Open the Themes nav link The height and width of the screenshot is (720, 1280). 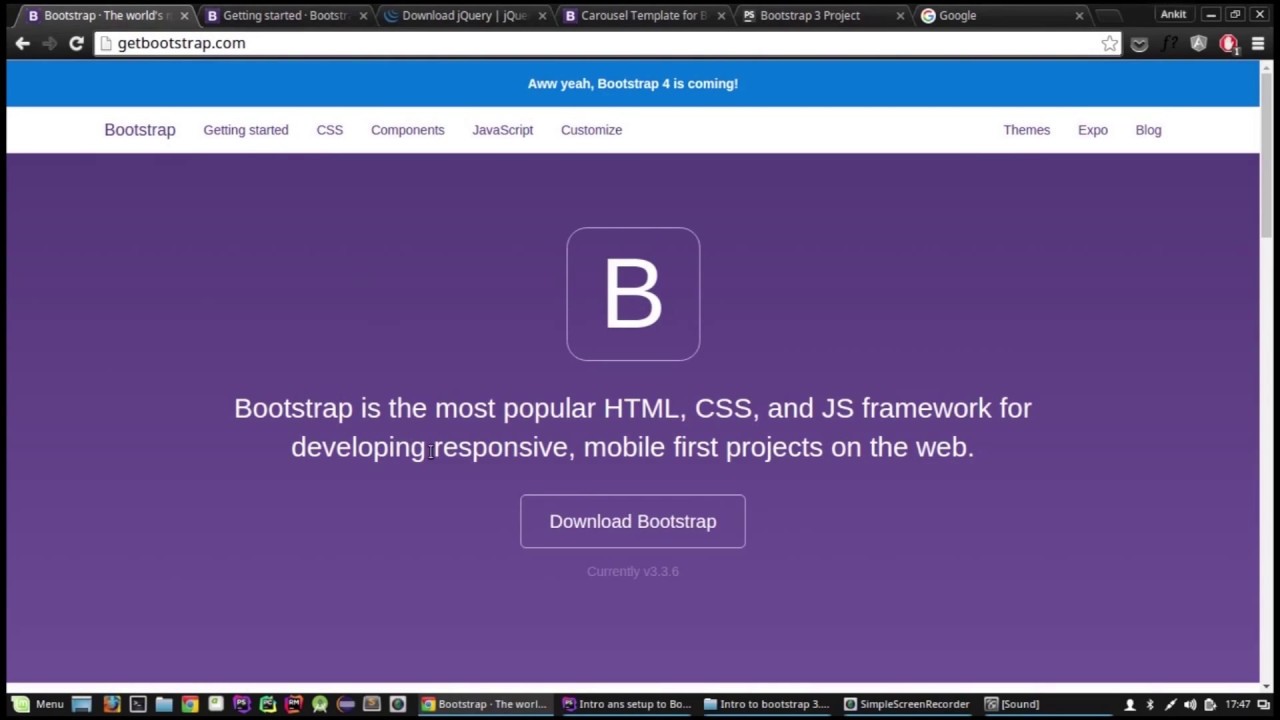[x=1027, y=130]
